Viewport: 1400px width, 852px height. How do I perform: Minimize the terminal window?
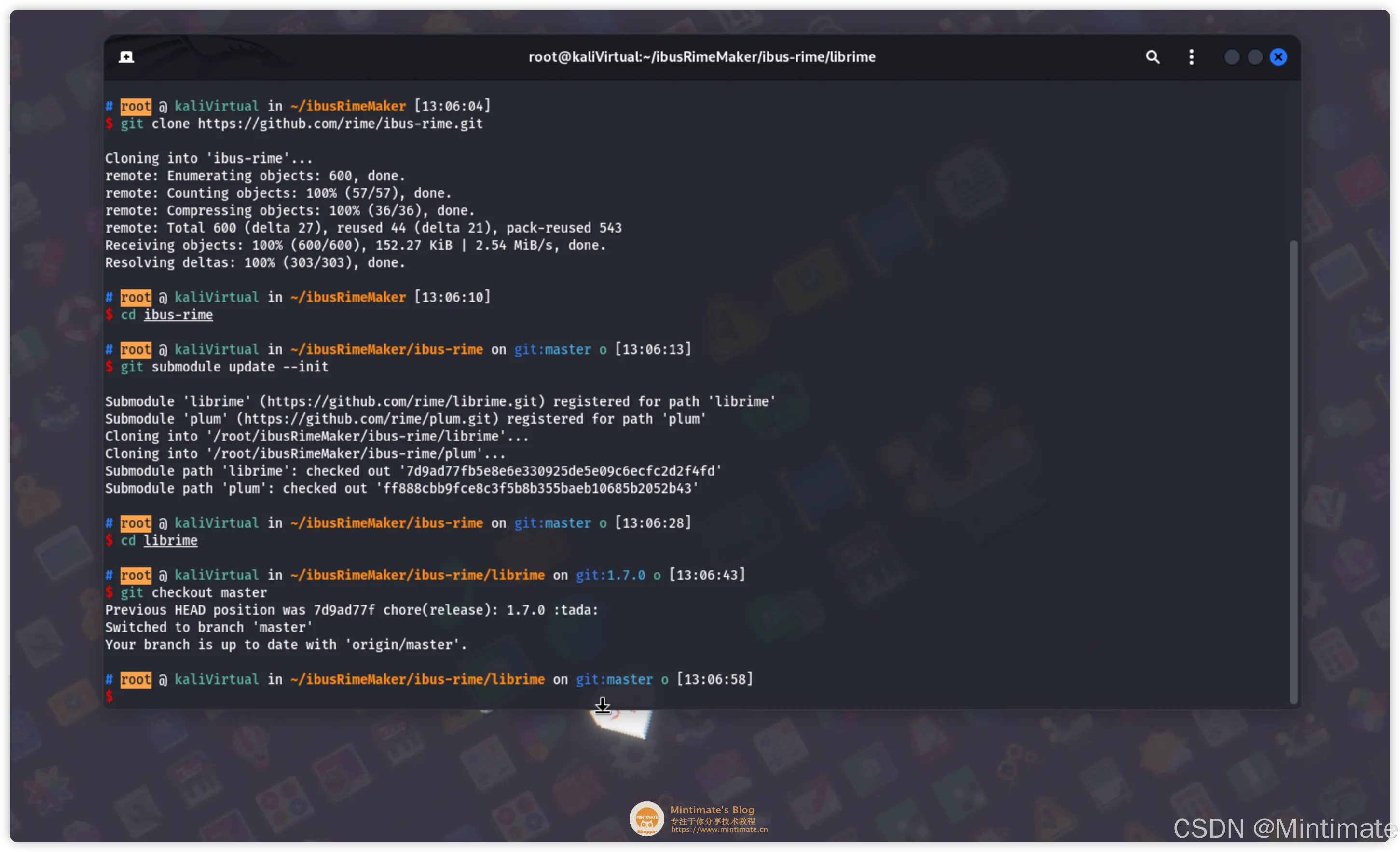[1231, 57]
